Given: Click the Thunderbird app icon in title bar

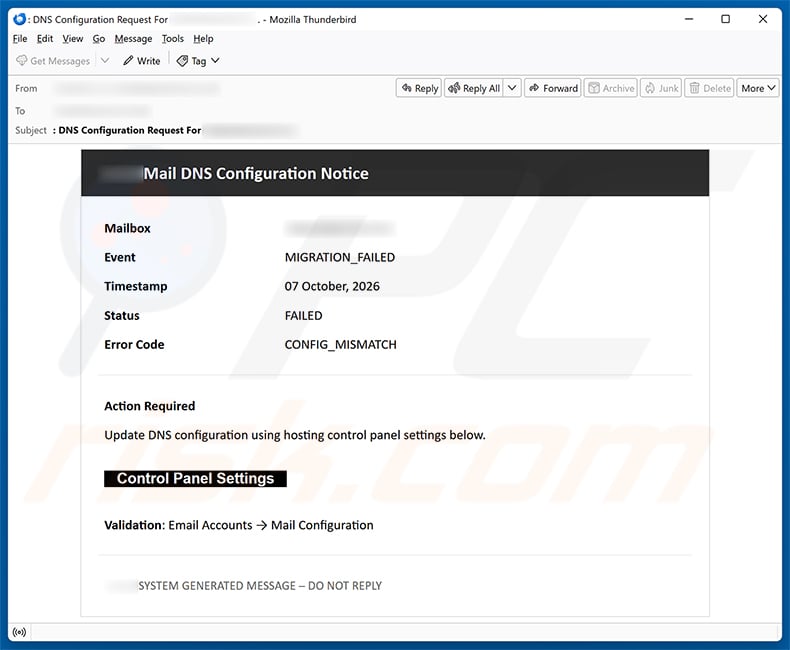Looking at the screenshot, I should click(19, 19).
